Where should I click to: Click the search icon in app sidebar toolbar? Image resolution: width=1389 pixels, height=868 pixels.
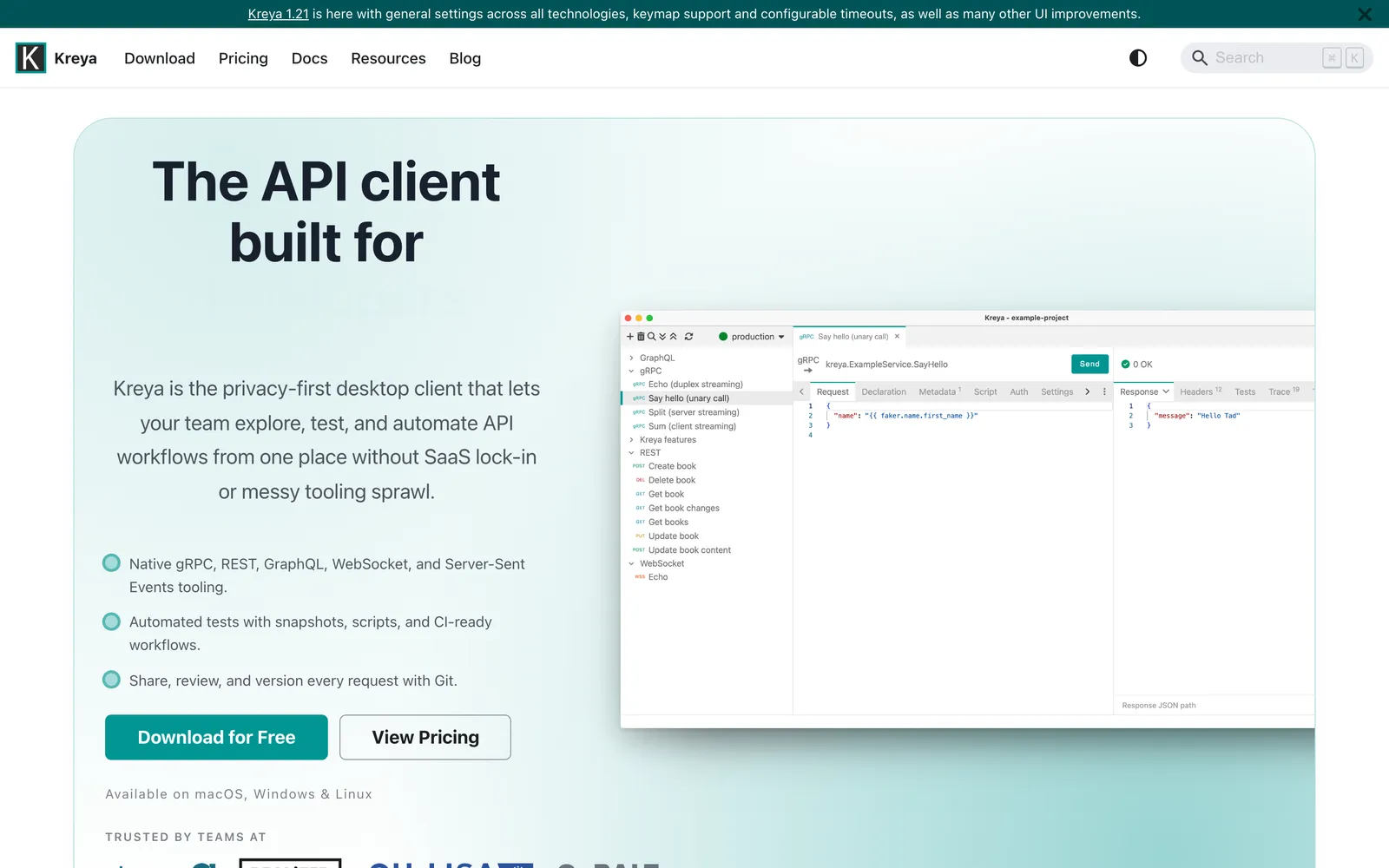[651, 337]
